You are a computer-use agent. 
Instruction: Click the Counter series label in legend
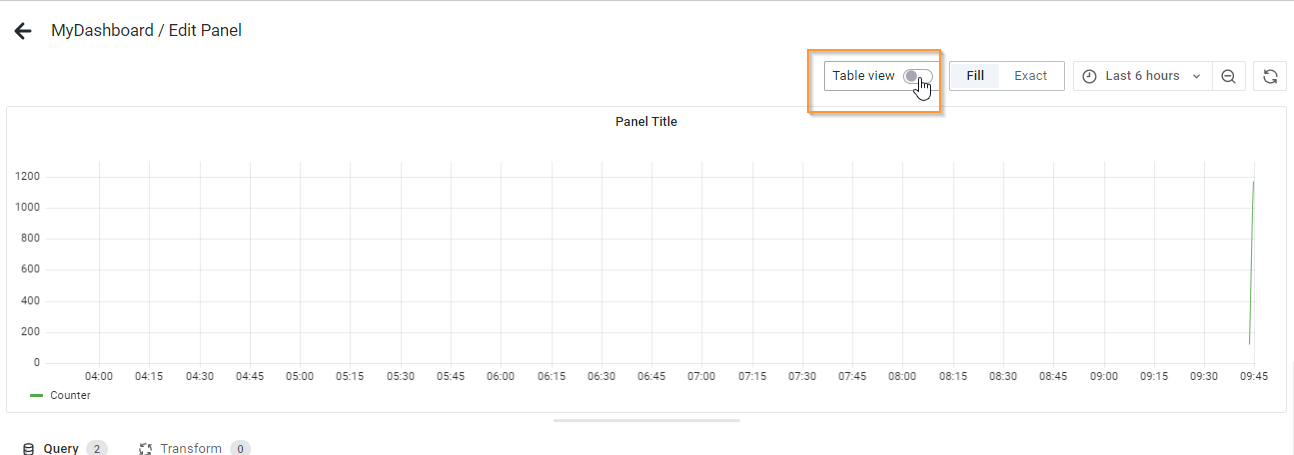coord(70,396)
